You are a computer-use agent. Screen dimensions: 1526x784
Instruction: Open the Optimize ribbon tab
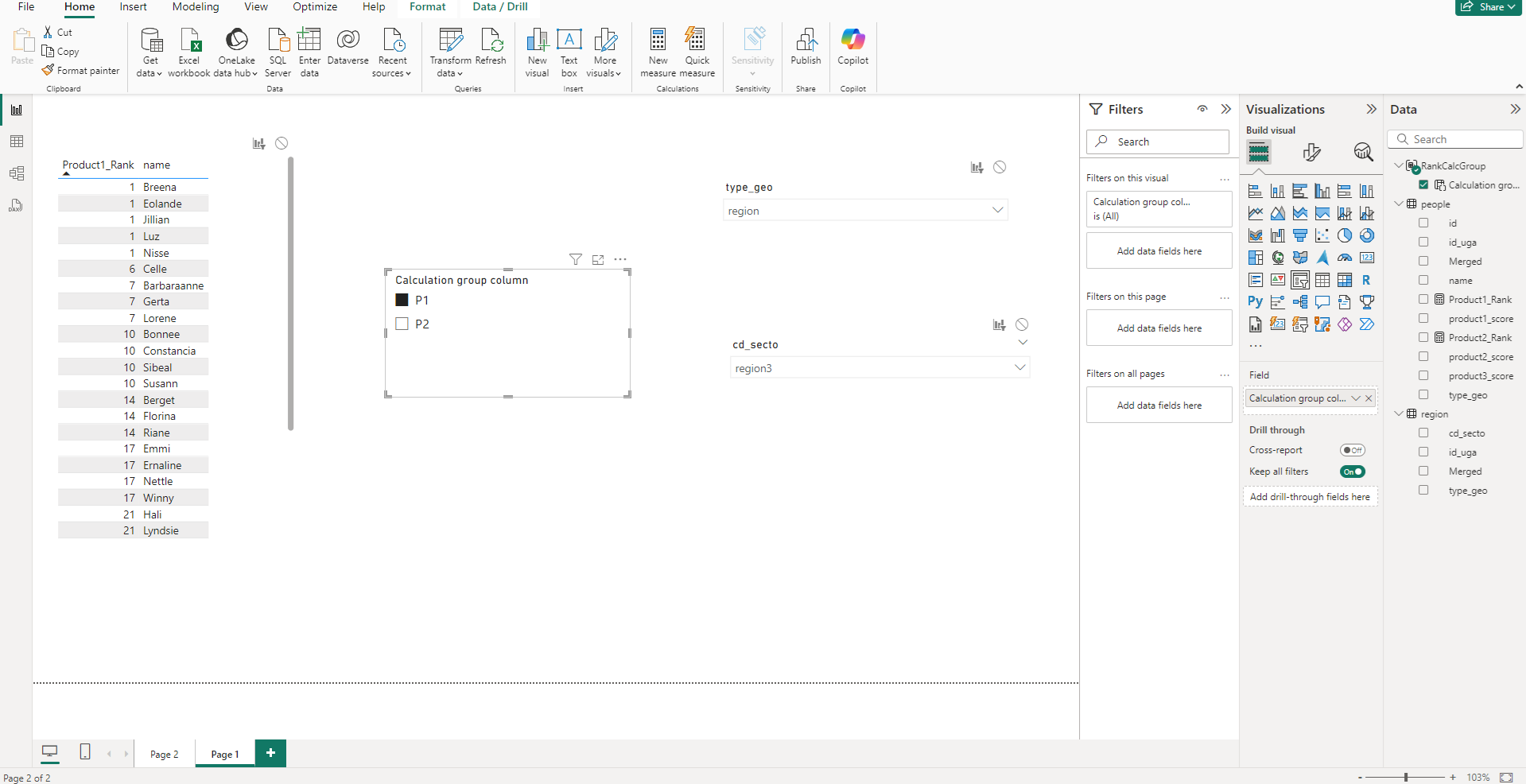[315, 7]
